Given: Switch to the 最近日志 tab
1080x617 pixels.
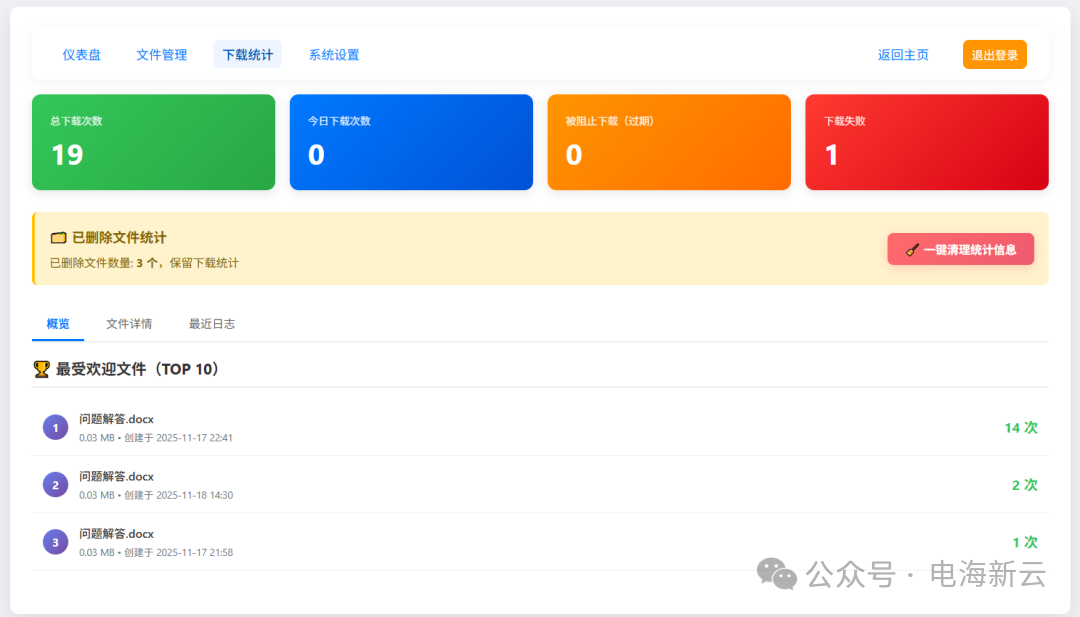Looking at the screenshot, I should (x=211, y=323).
